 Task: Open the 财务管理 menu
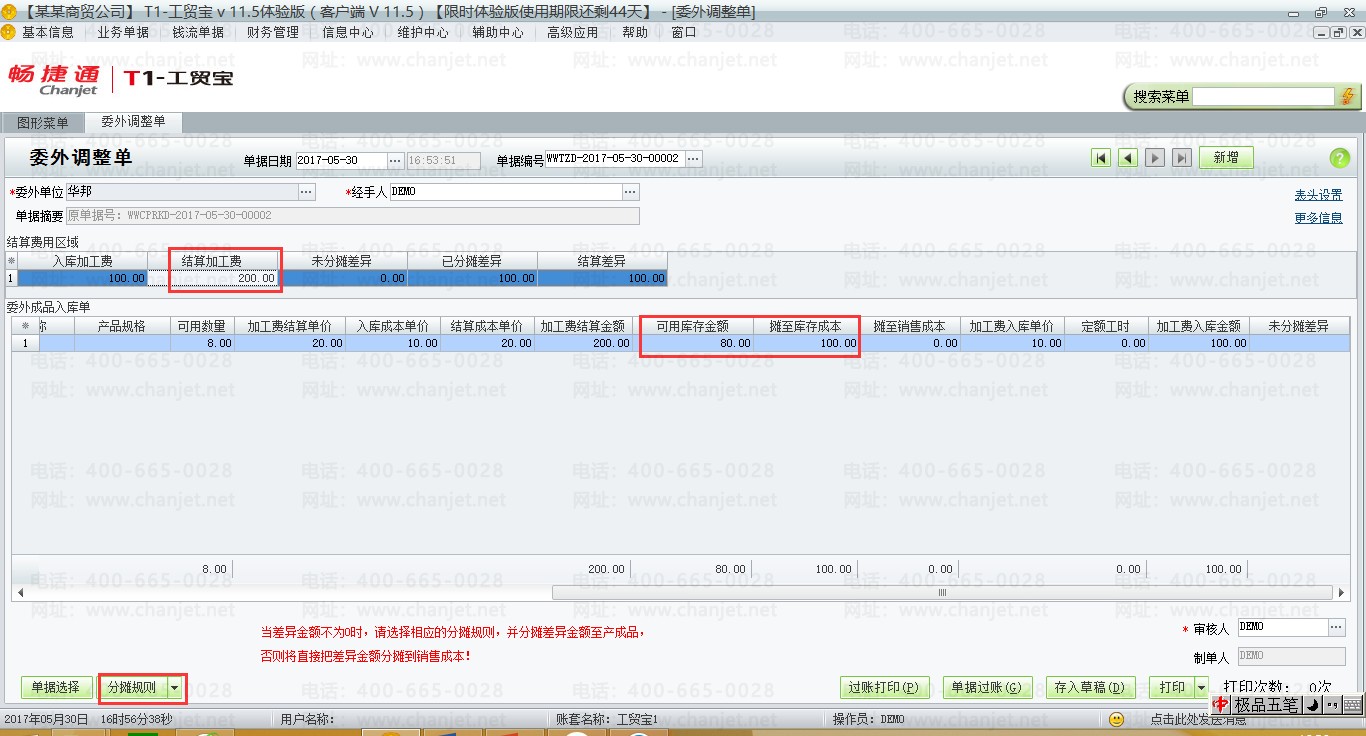pyautogui.click(x=273, y=32)
